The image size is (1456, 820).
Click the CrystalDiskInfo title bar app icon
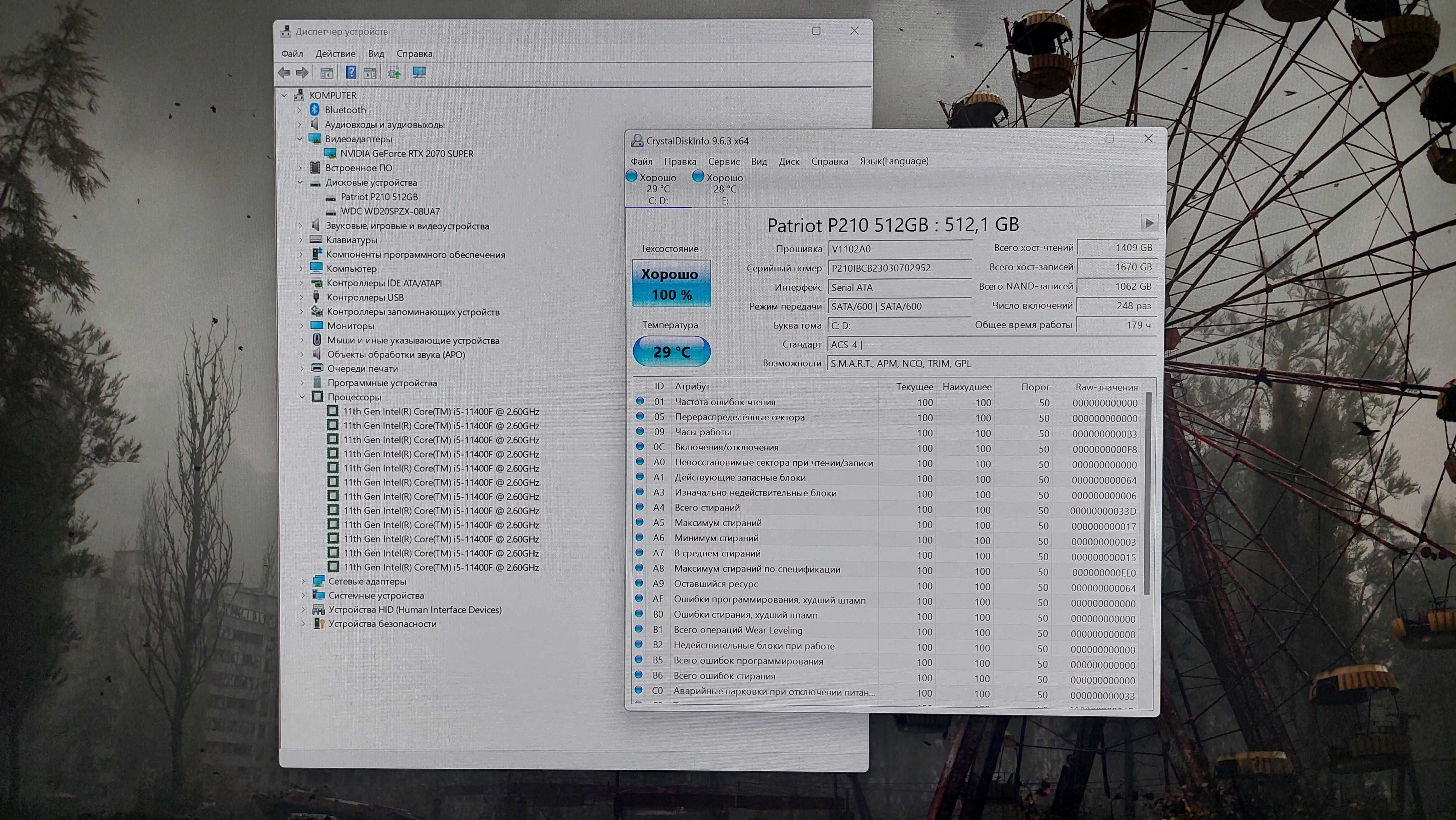[x=637, y=140]
